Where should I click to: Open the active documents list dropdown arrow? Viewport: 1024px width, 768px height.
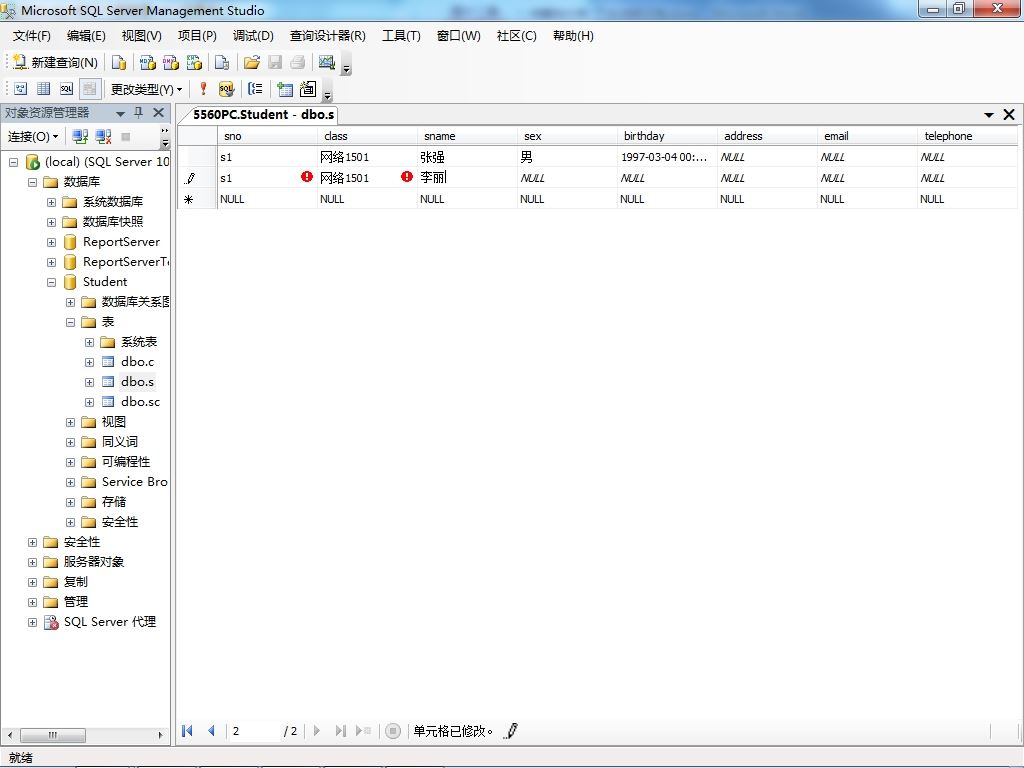(x=989, y=115)
